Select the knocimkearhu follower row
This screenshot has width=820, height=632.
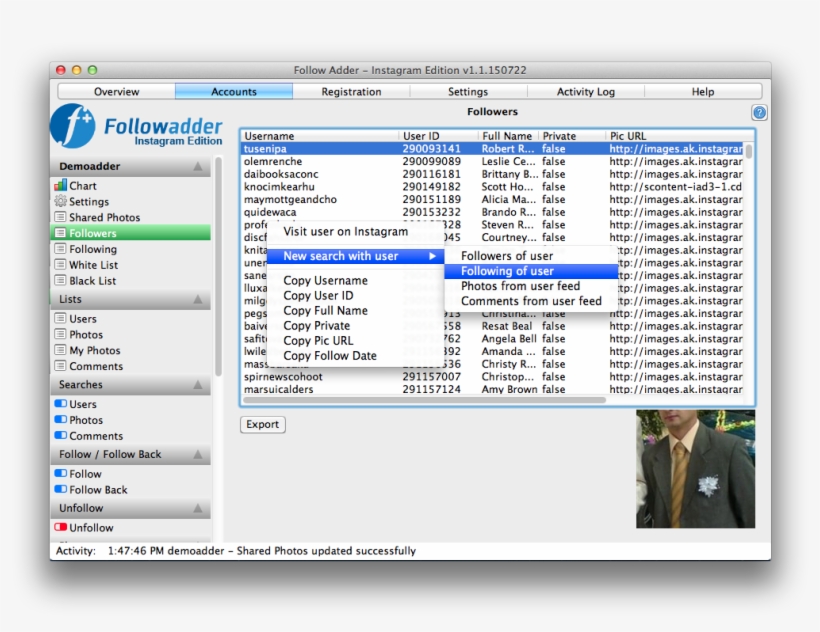pos(492,187)
